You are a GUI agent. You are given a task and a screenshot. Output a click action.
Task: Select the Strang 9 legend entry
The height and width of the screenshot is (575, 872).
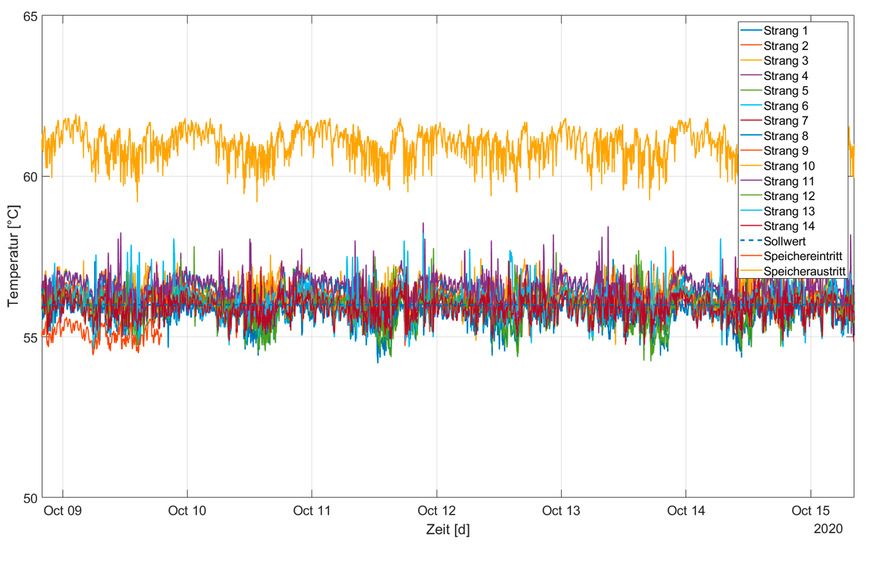pyautogui.click(x=785, y=151)
